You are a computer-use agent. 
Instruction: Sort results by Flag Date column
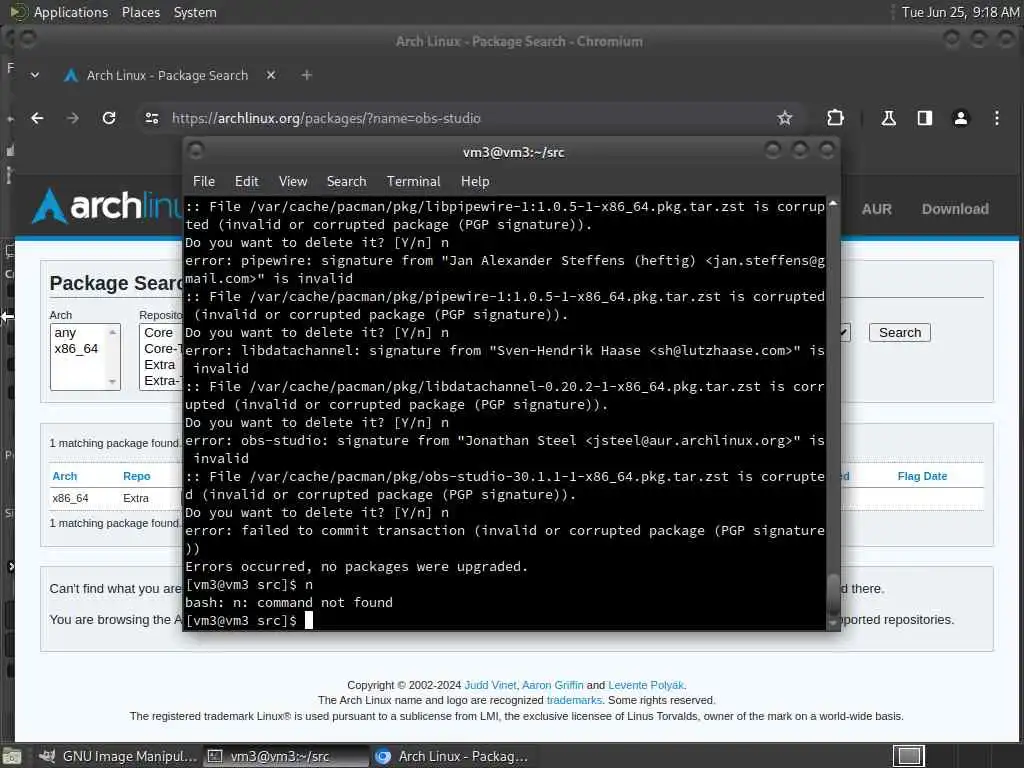point(922,476)
